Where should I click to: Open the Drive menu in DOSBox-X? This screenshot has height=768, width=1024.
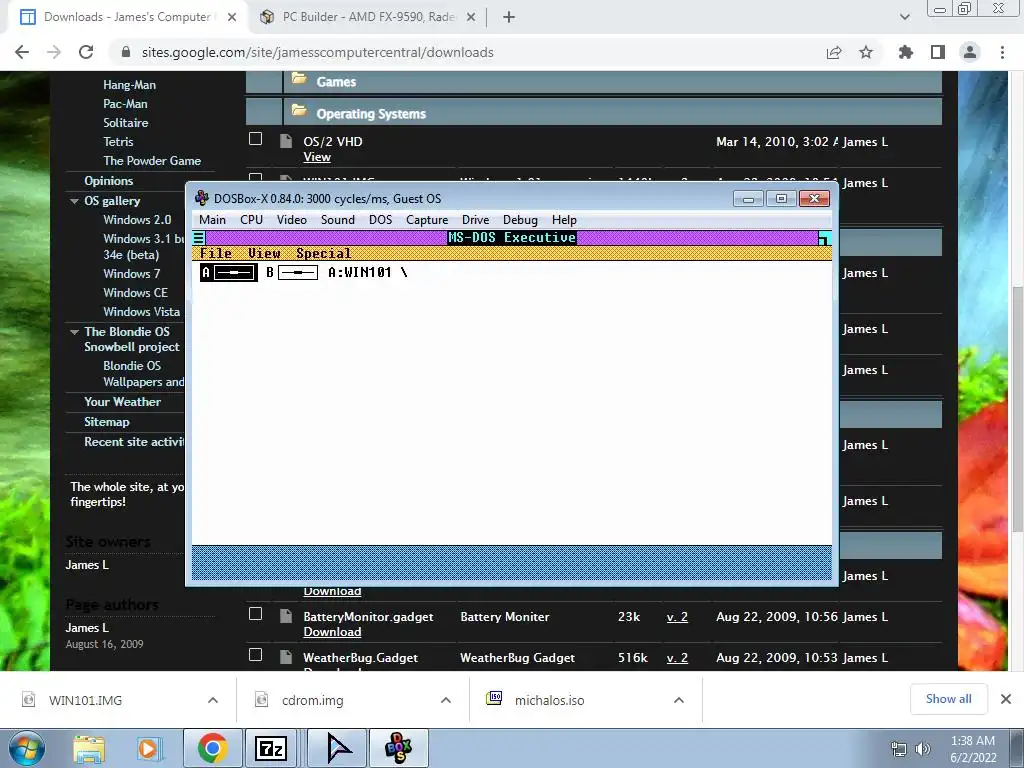pyautogui.click(x=475, y=220)
